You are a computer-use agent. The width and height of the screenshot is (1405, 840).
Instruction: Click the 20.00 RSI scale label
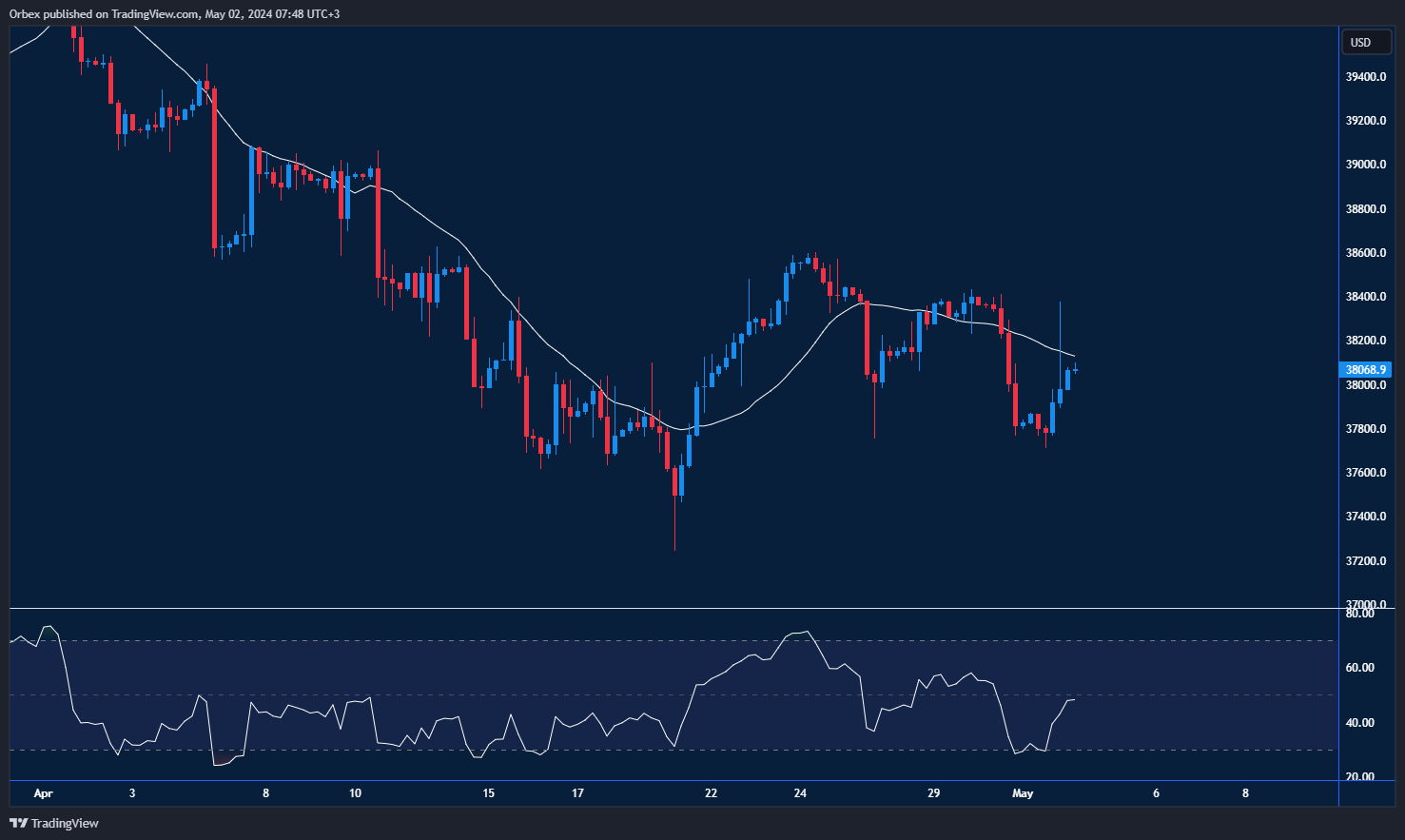pyautogui.click(x=1360, y=777)
